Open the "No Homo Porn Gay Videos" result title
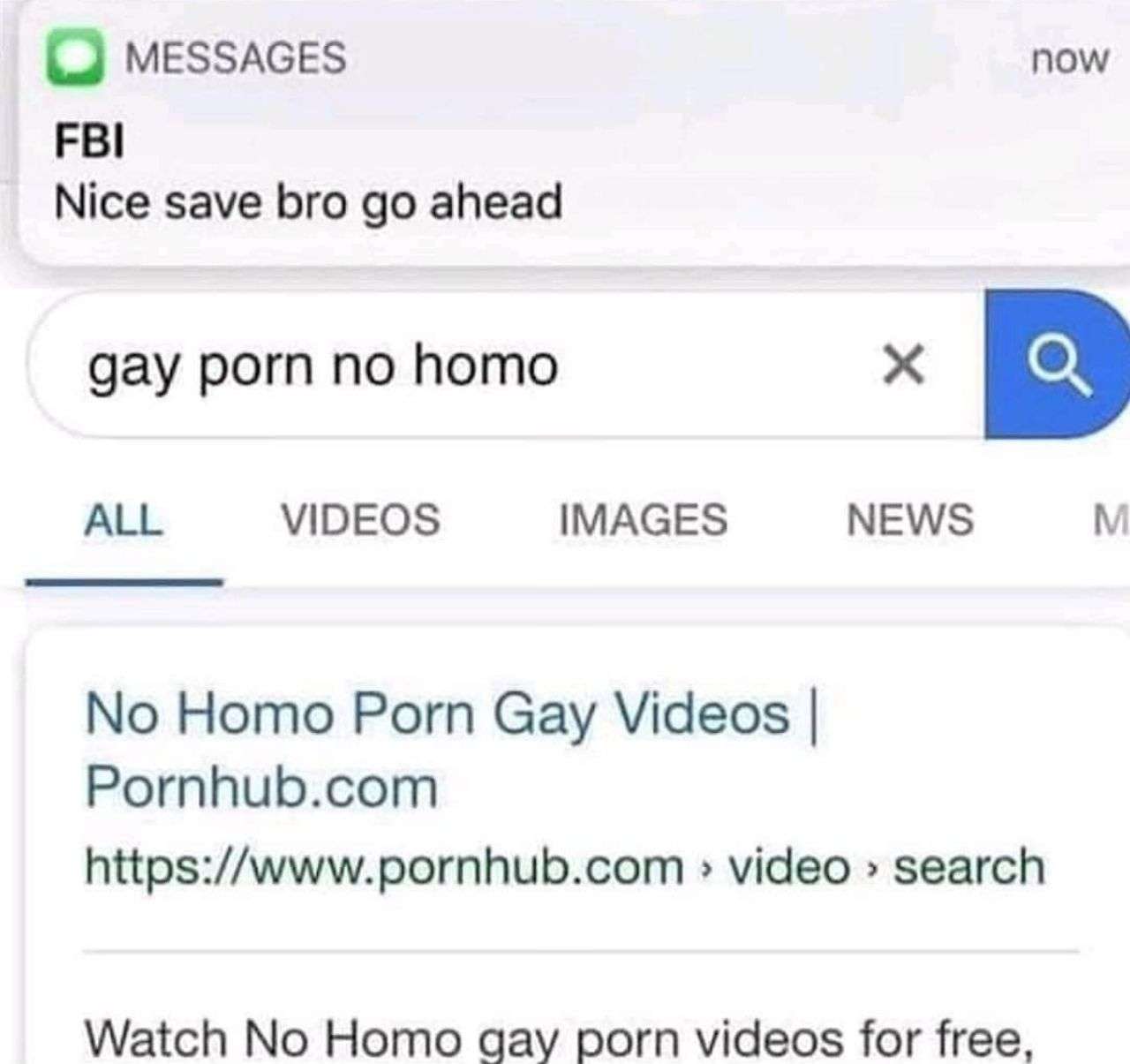 [x=437, y=713]
